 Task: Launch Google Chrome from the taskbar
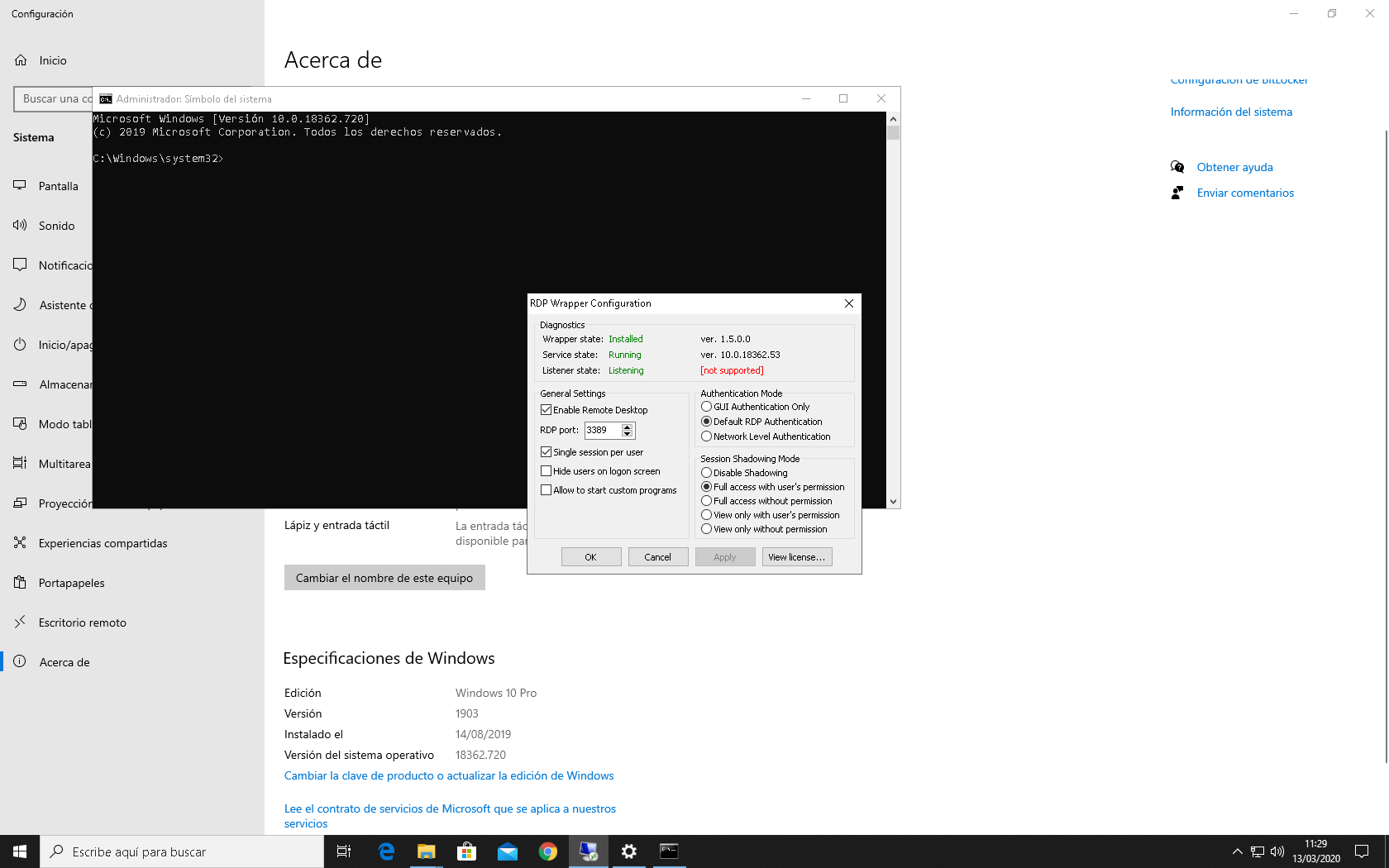(x=547, y=851)
